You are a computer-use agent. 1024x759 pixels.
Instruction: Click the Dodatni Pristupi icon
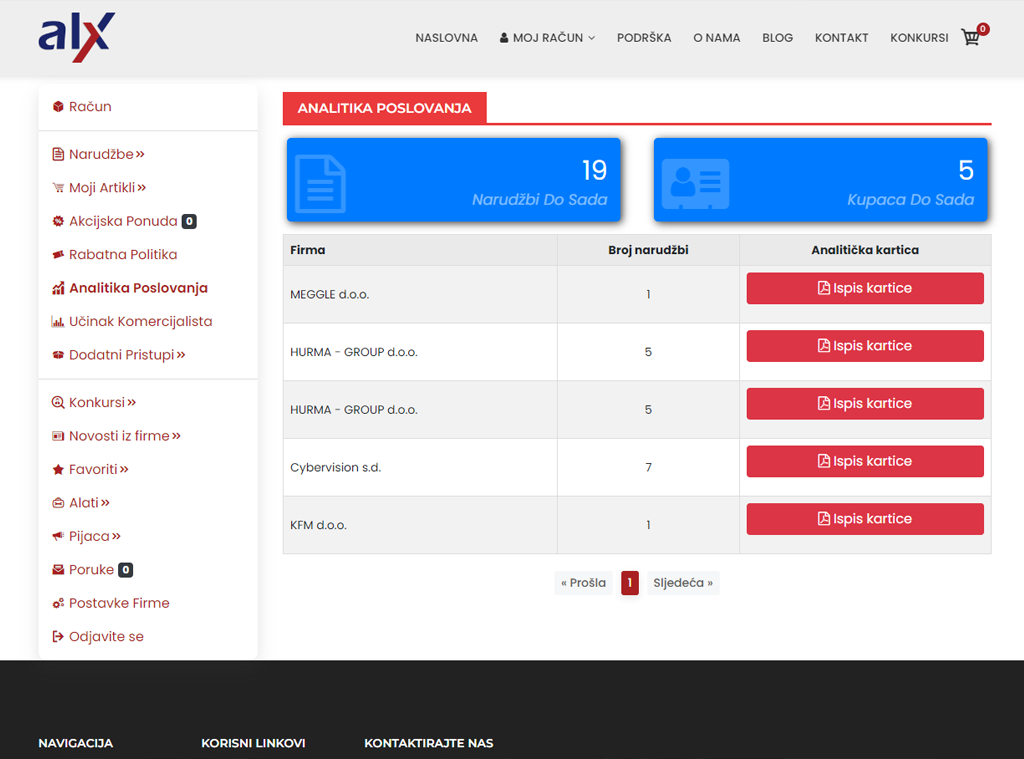coord(58,355)
